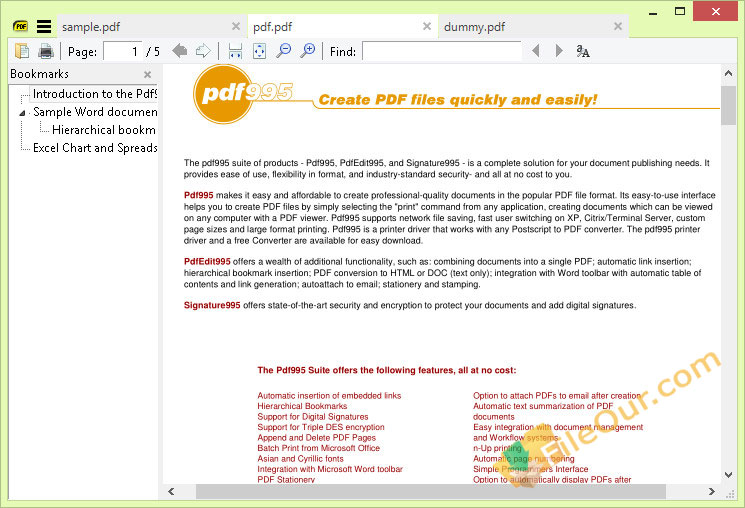Viewport: 745px width, 508px height.
Task: Select 'Sample Word documen' bookmark
Action: pyautogui.click(x=95, y=112)
